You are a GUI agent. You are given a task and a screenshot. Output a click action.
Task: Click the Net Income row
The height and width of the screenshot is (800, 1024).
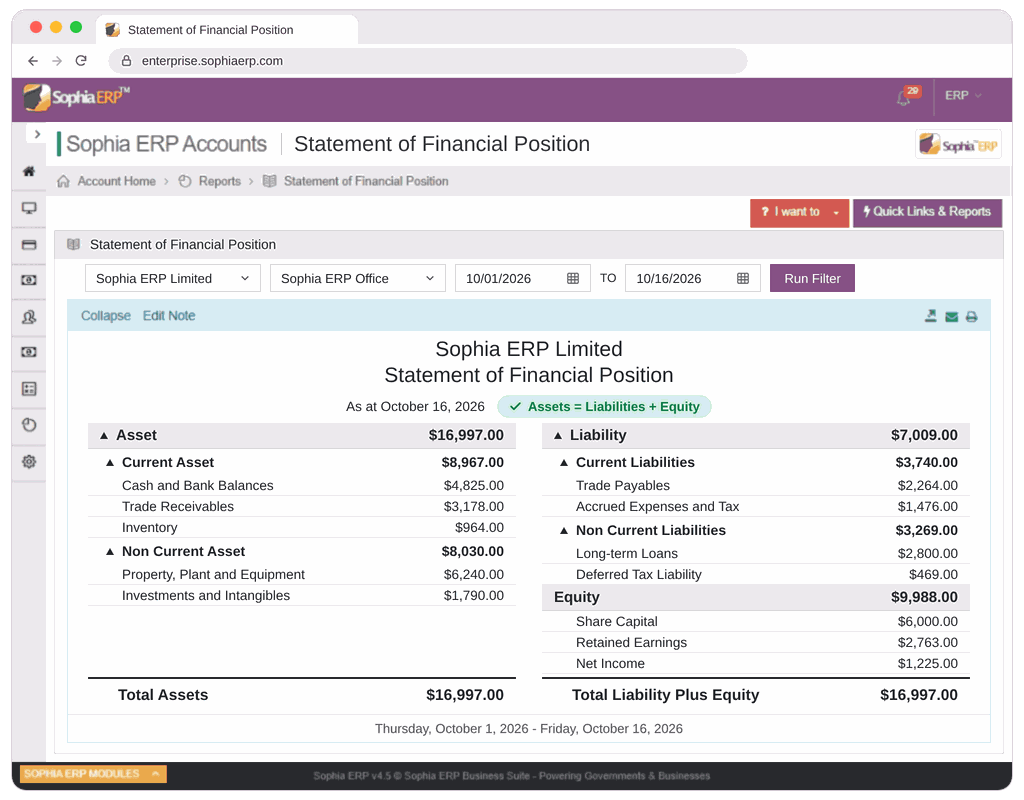pyautogui.click(x=756, y=663)
